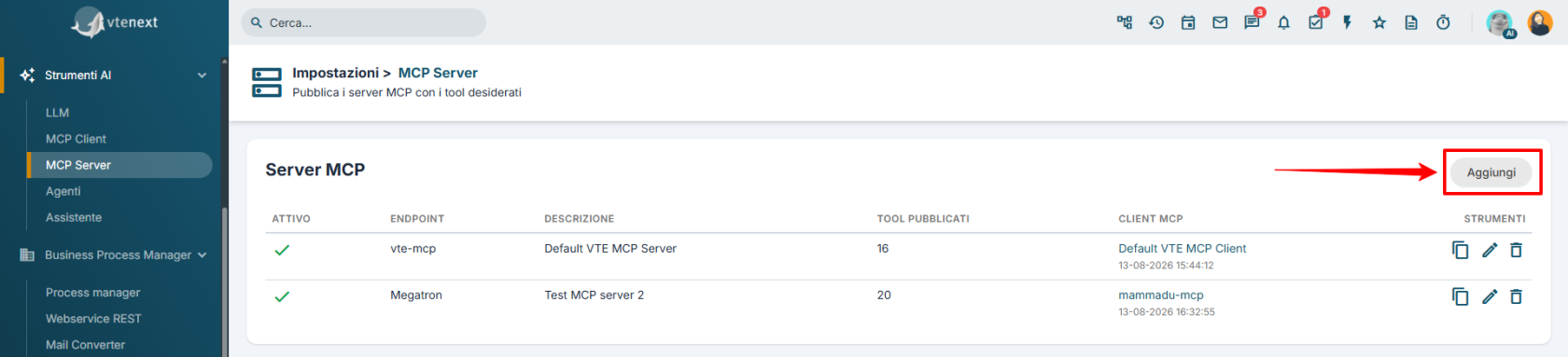The height and width of the screenshot is (357, 1568).
Task: Go to Impostazioni breadcrumb
Action: click(335, 73)
